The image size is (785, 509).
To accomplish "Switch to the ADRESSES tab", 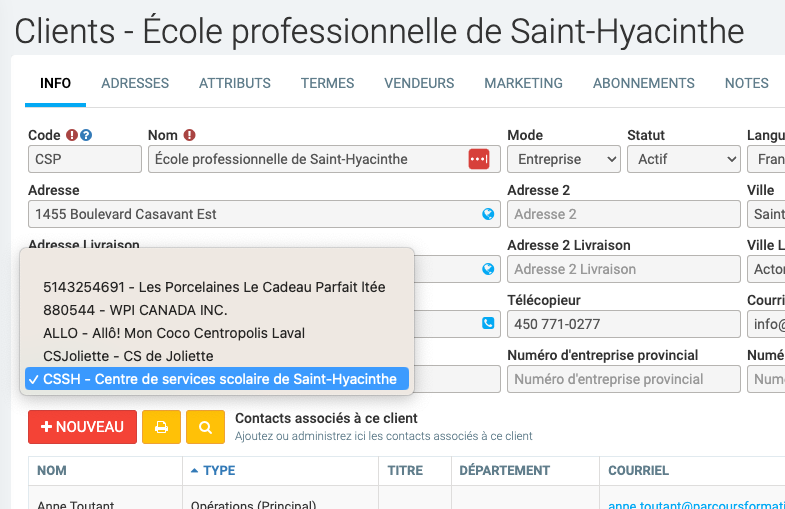I will 135,83.
